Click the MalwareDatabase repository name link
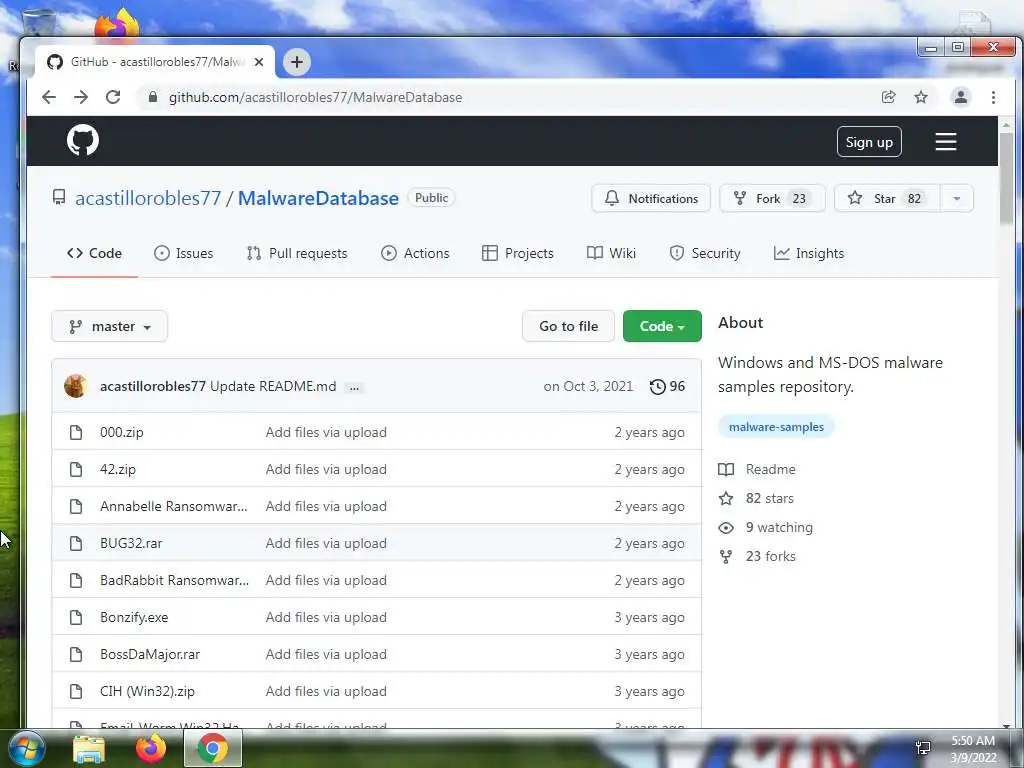This screenshot has height=768, width=1024. click(318, 199)
